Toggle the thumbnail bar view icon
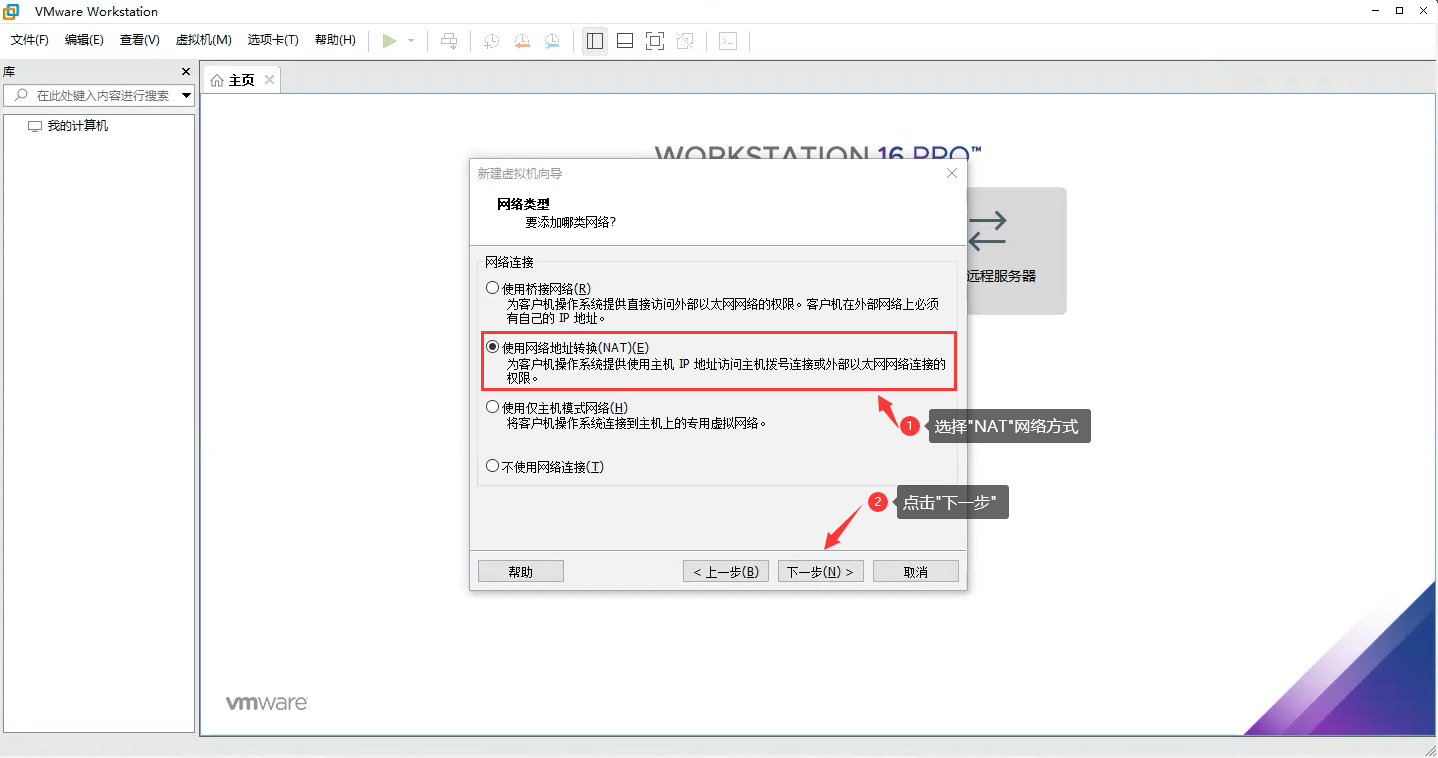 point(625,41)
